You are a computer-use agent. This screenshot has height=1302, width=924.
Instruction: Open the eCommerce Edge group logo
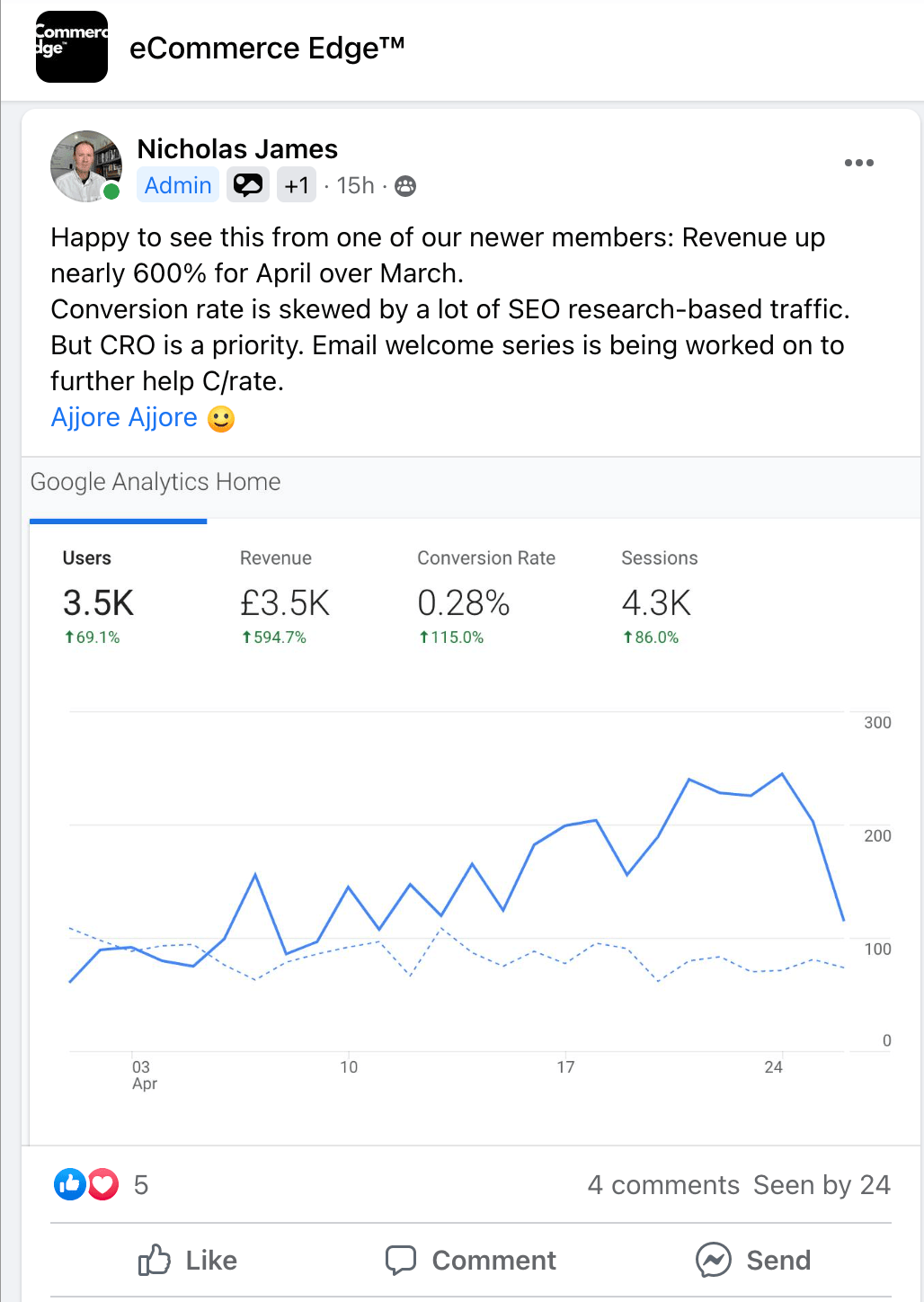pos(72,47)
